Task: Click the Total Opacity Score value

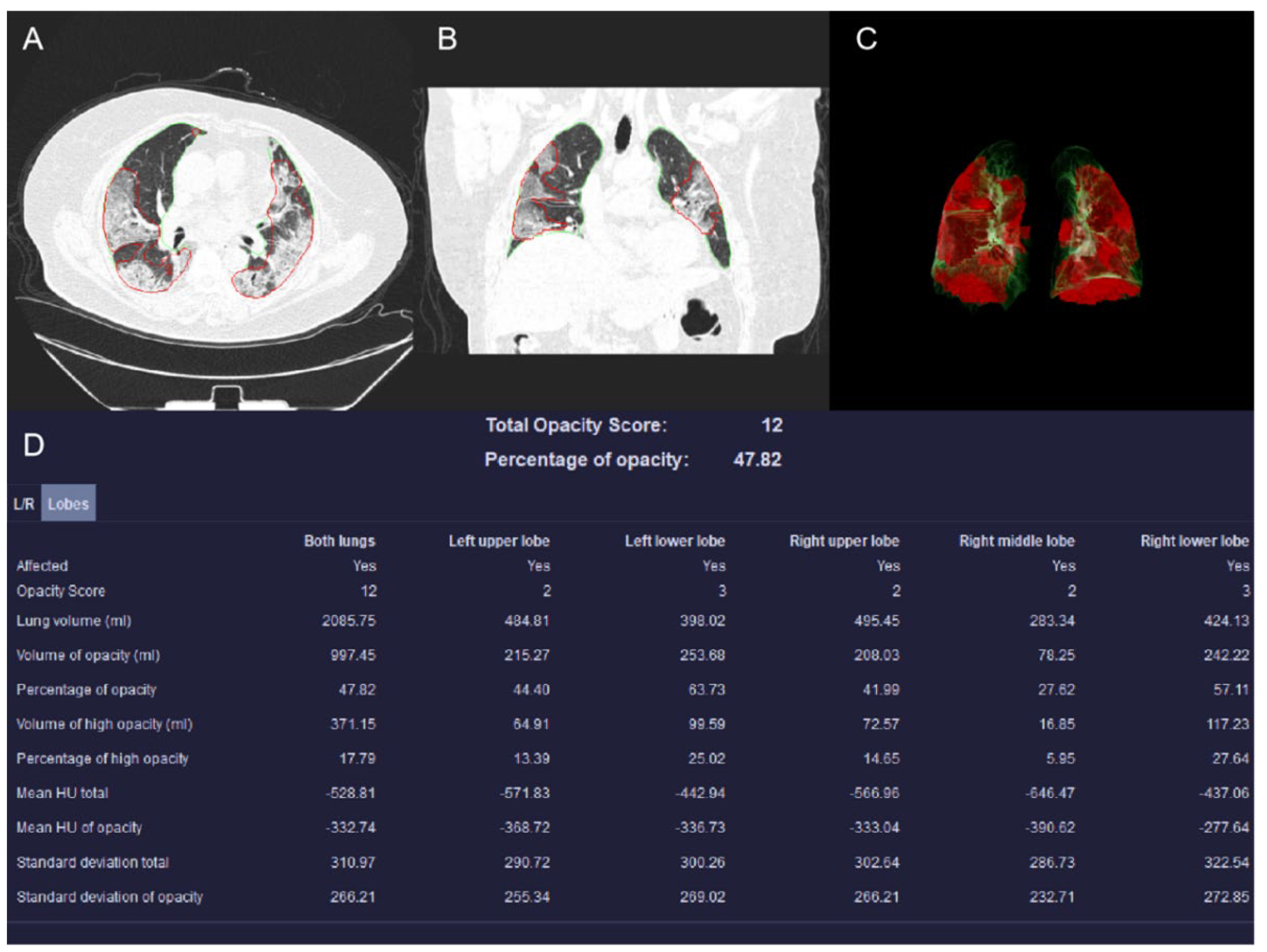Action: [774, 425]
